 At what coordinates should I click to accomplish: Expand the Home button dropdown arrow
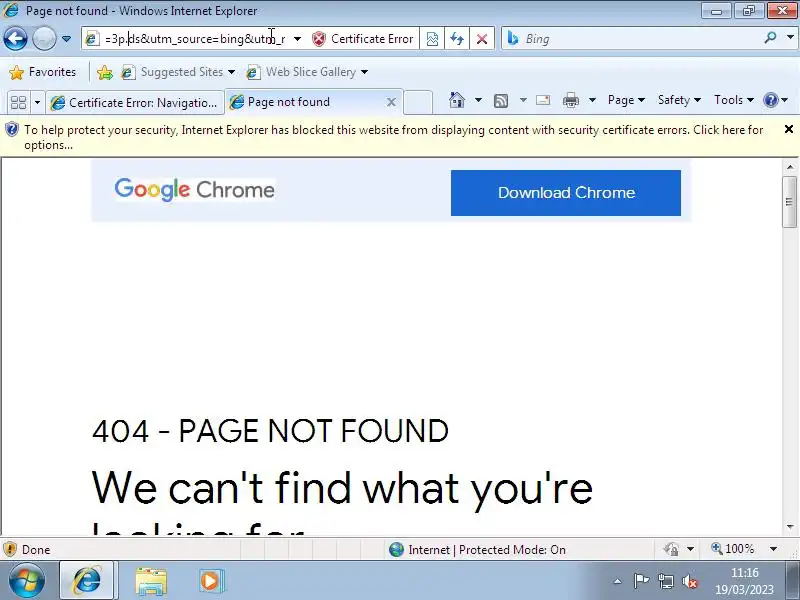pyautogui.click(x=478, y=100)
